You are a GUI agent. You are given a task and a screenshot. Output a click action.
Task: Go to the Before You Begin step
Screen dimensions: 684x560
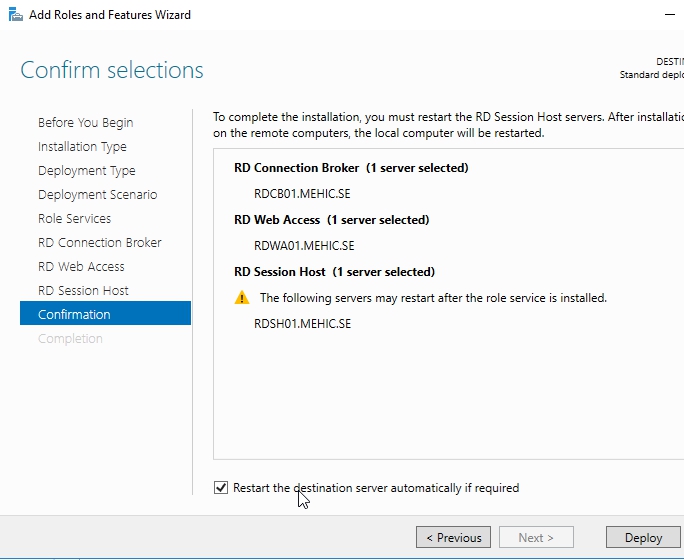[x=85, y=123]
